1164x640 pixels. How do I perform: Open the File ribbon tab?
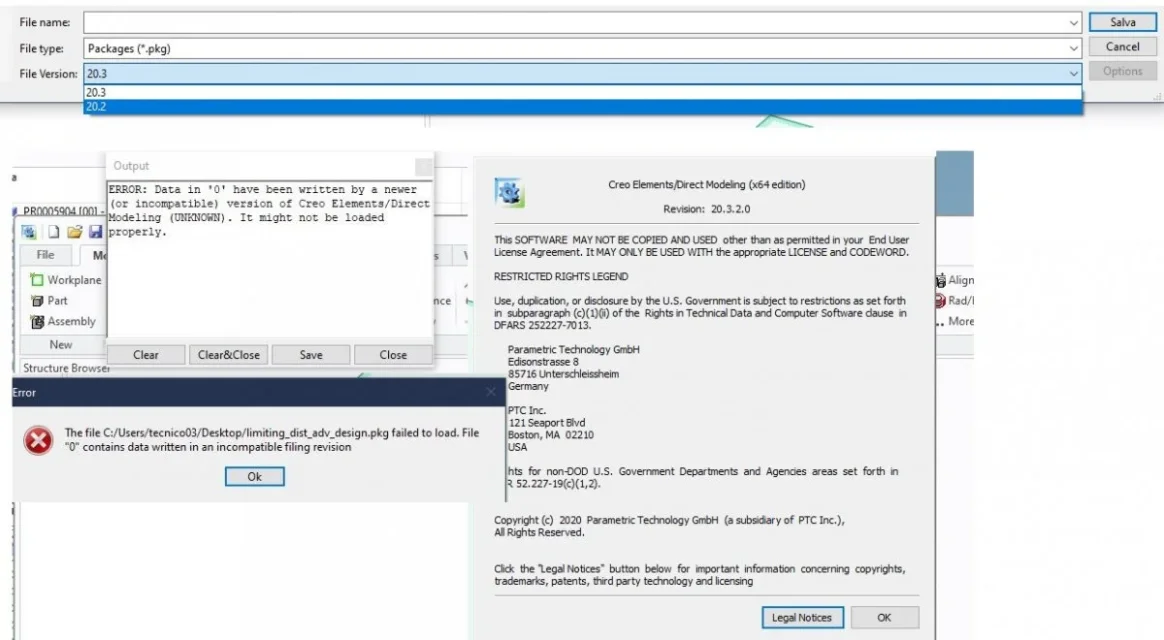coord(45,255)
